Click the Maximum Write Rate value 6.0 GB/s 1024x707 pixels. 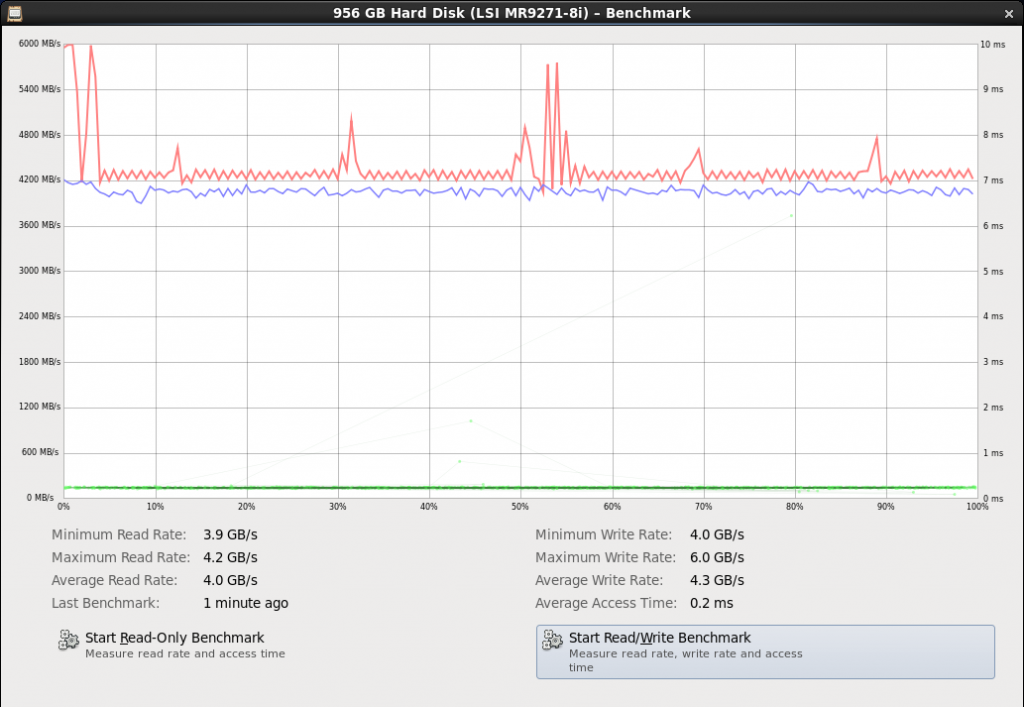(x=717, y=557)
